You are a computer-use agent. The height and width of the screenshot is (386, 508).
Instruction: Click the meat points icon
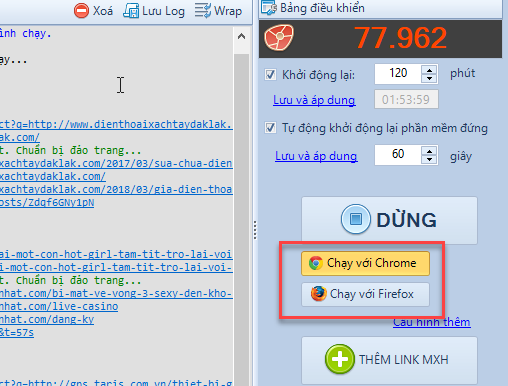(x=279, y=37)
